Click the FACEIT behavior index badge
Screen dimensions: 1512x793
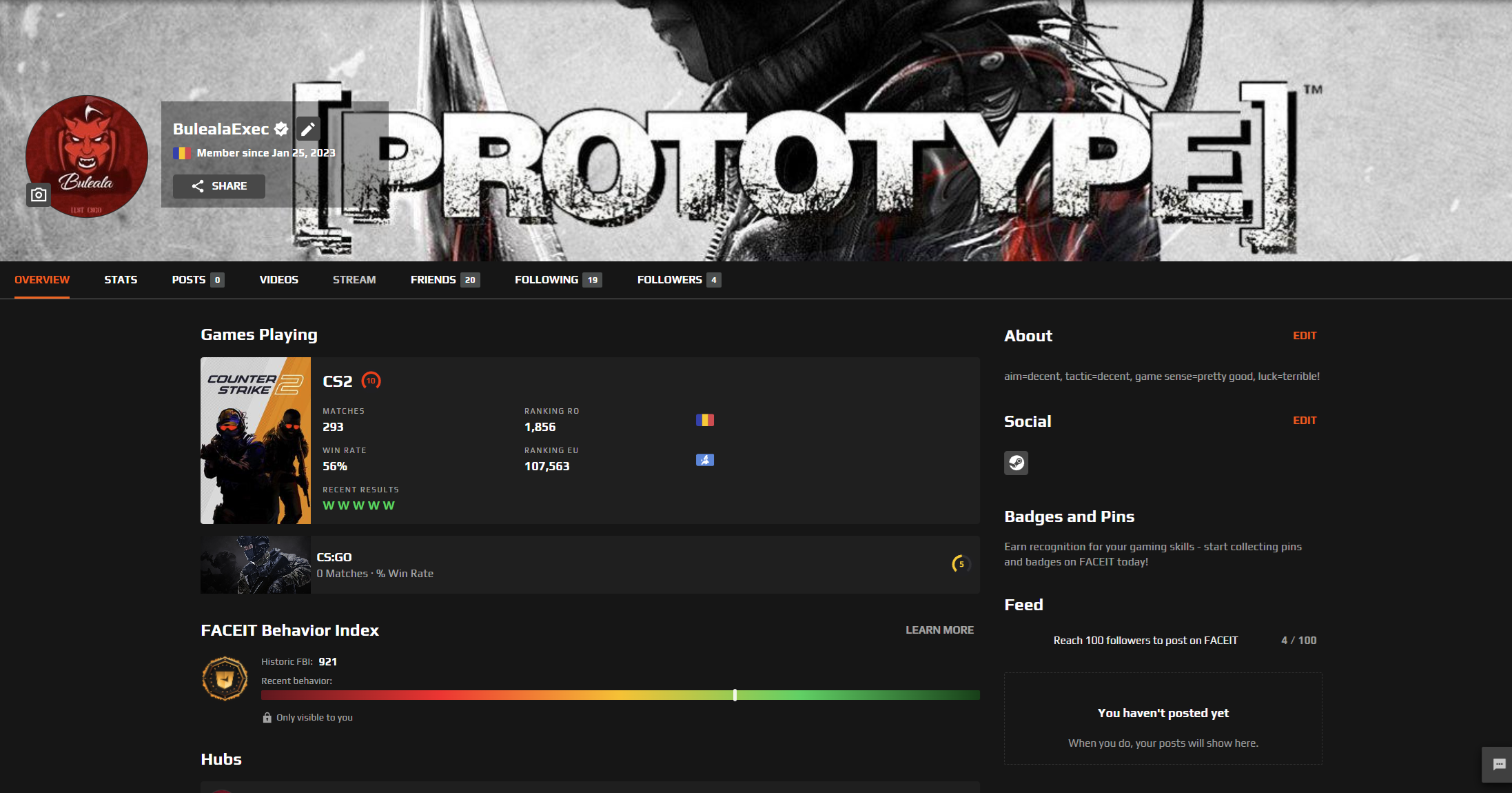225,679
